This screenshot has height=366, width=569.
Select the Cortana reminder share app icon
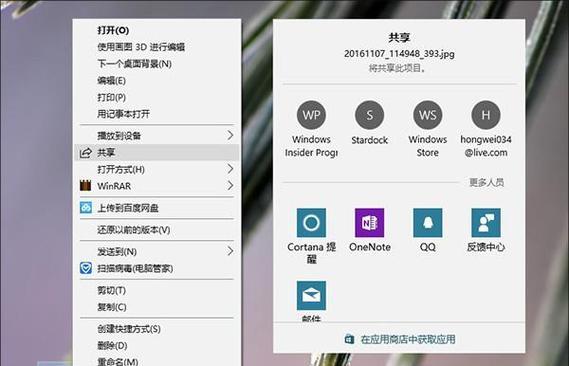pos(311,222)
